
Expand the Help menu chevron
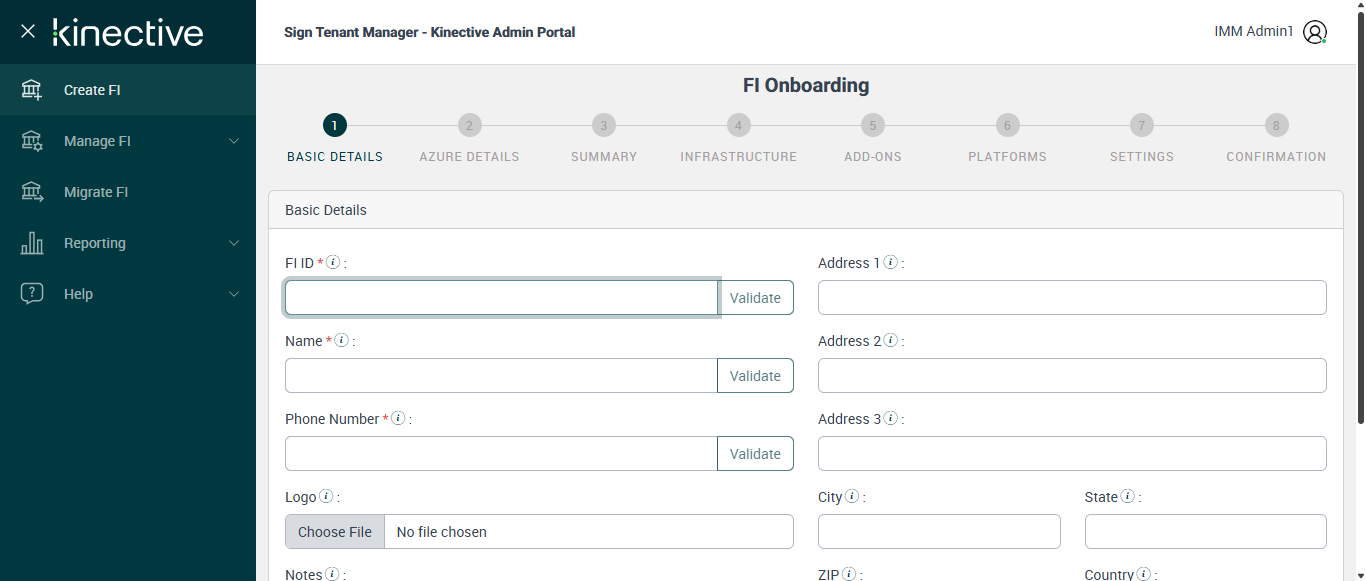(x=234, y=294)
